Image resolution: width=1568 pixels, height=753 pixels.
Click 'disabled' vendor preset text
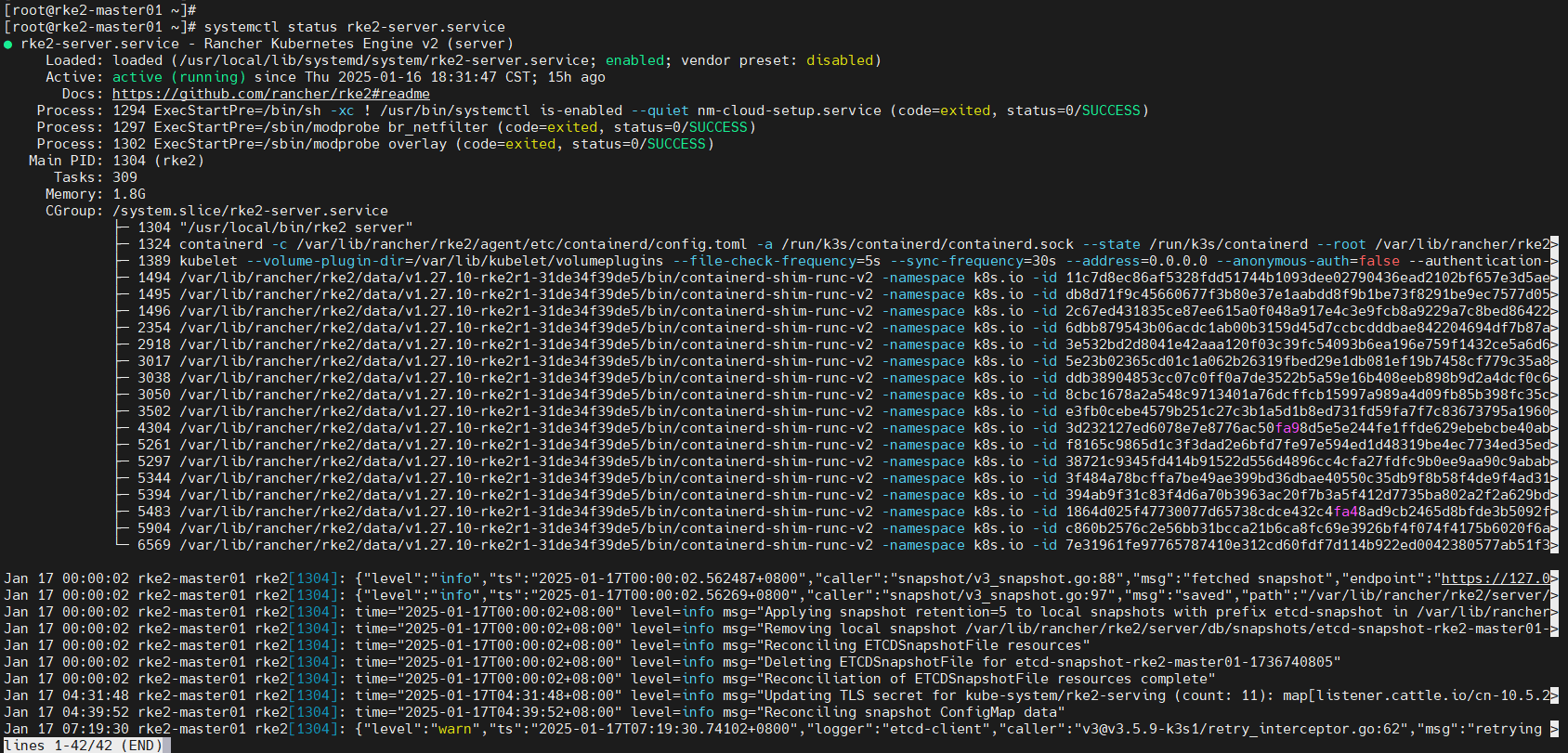click(840, 60)
